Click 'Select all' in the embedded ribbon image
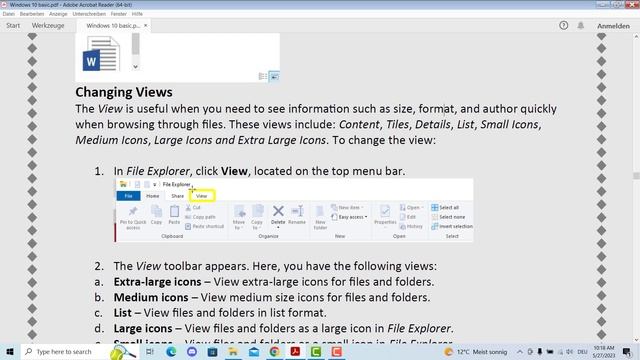640x360 pixels. (445, 207)
